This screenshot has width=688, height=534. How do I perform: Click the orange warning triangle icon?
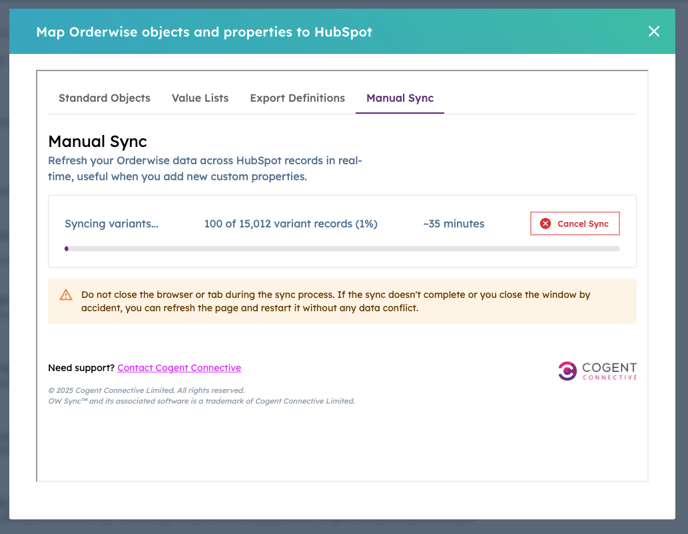click(66, 295)
